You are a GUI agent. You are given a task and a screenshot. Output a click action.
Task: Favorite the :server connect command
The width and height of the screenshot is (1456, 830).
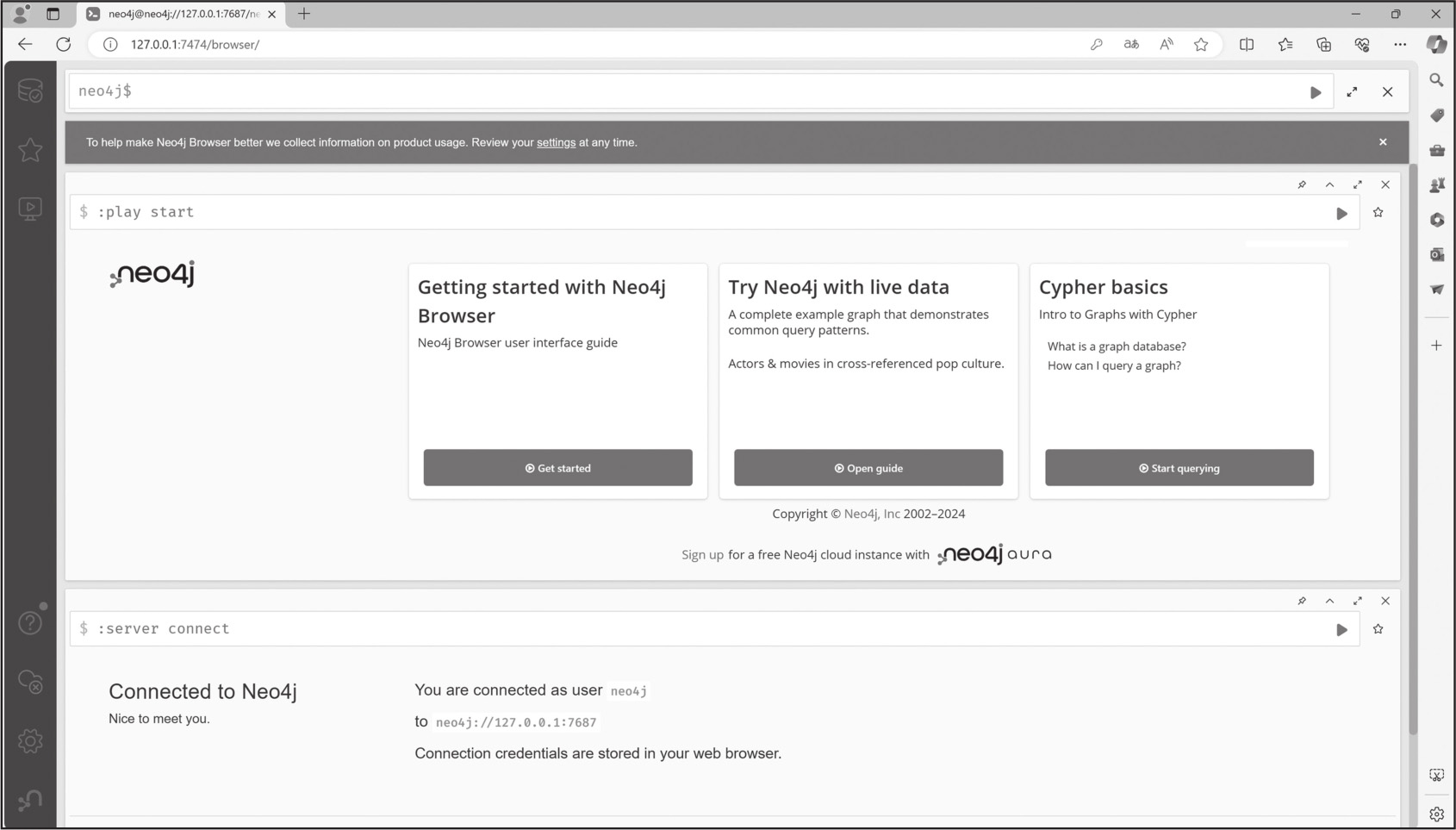(1378, 629)
